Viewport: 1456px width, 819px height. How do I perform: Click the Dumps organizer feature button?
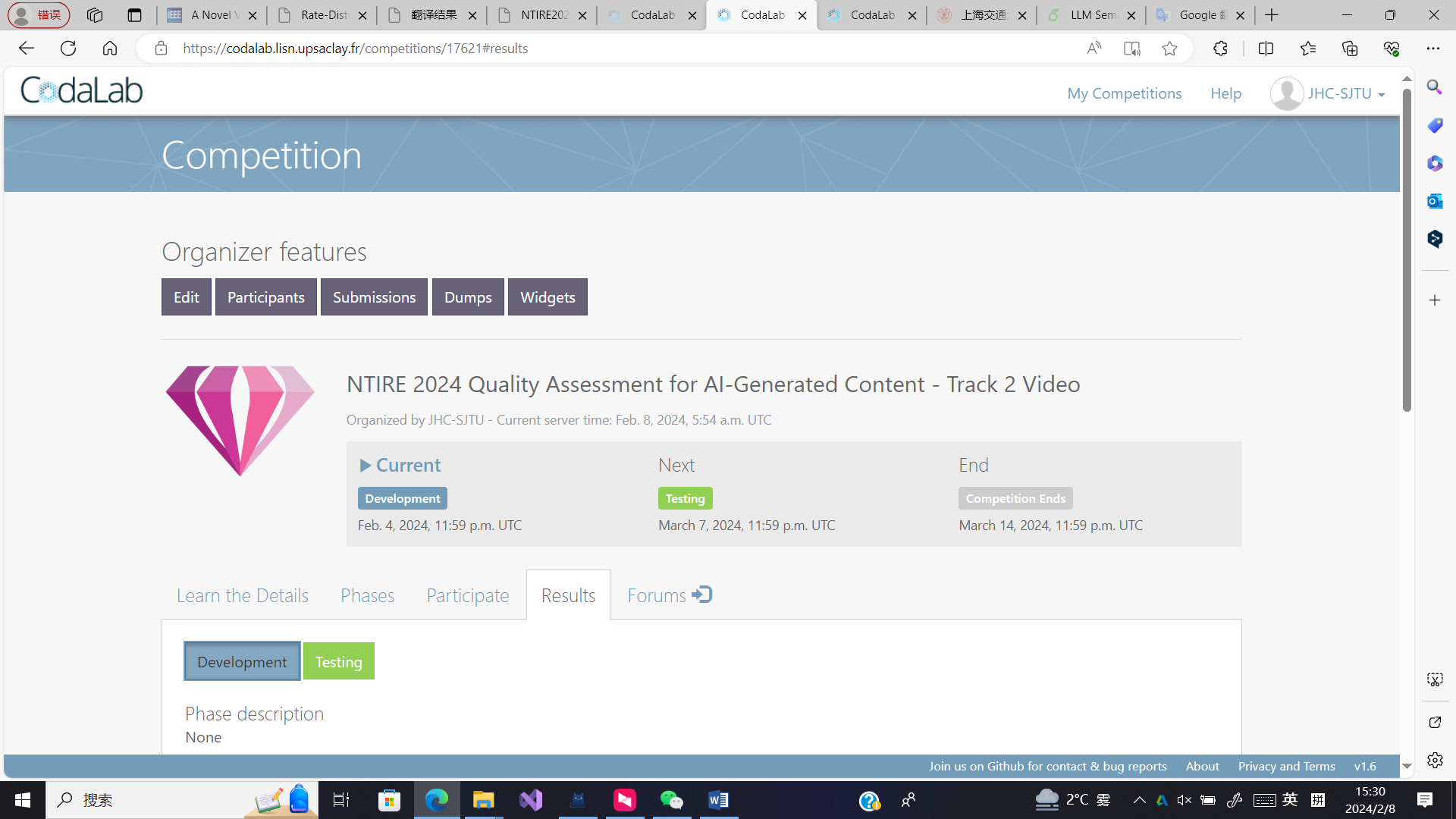click(x=468, y=296)
